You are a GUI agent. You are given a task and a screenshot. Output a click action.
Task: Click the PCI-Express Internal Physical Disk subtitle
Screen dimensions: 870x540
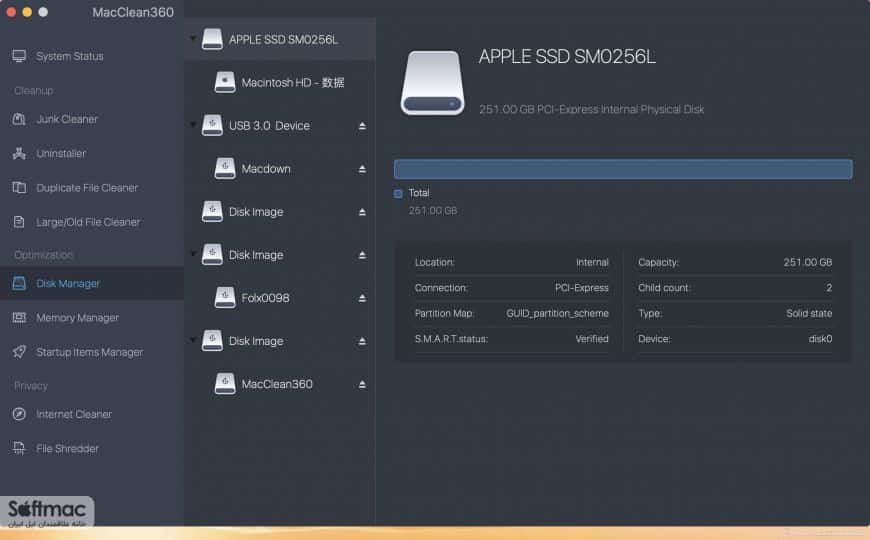pos(591,109)
